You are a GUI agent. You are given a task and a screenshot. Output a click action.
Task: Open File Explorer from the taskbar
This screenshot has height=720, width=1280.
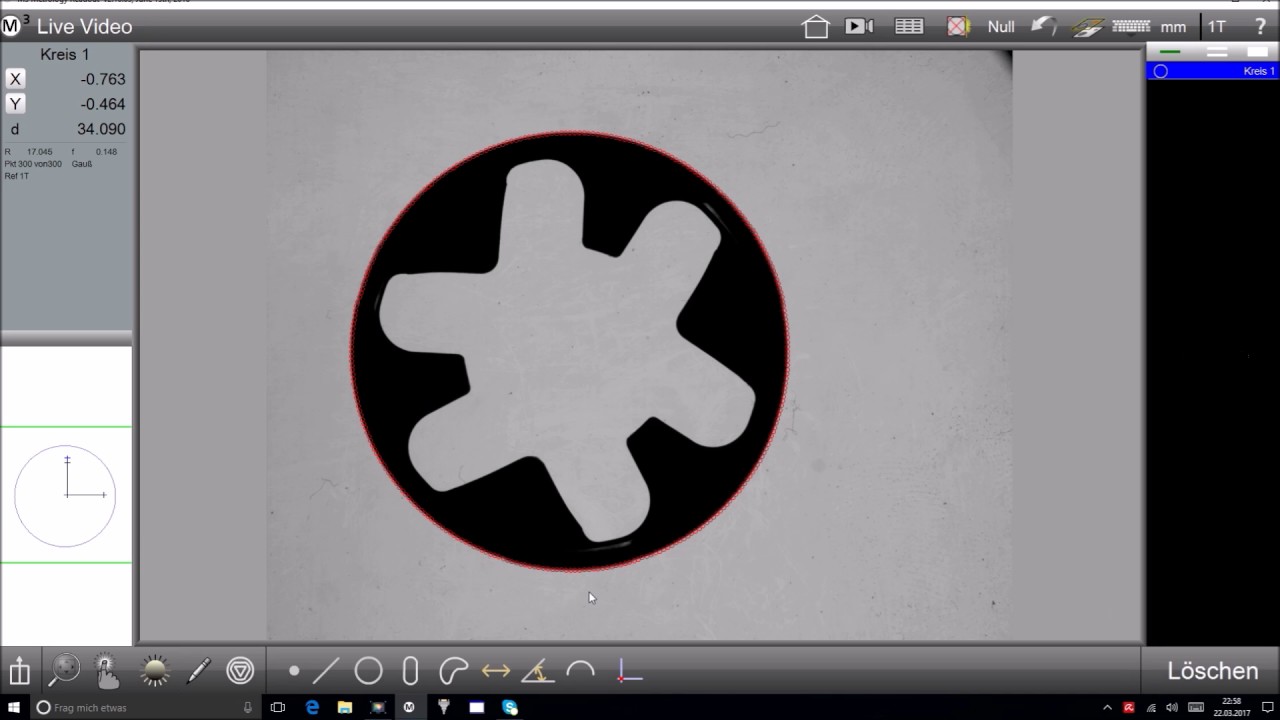click(345, 707)
